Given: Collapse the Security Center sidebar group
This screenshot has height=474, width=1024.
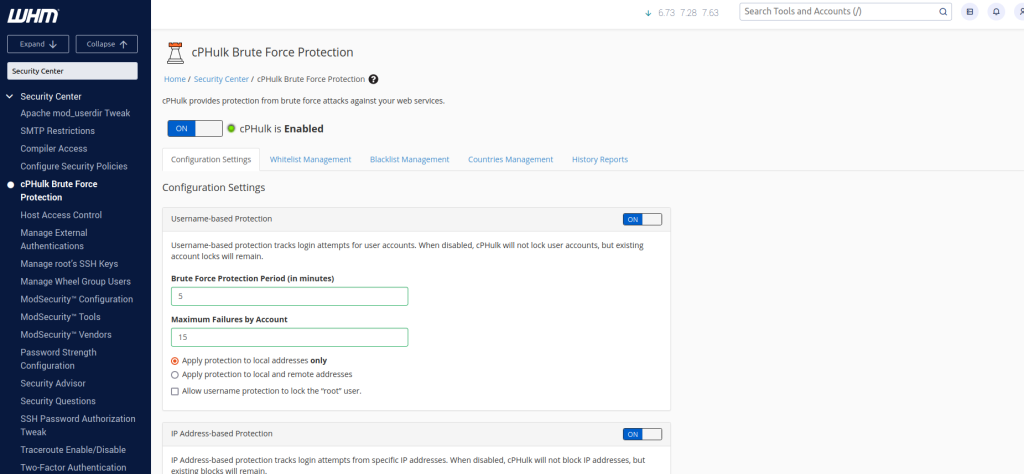Looking at the screenshot, I should click(x=11, y=96).
